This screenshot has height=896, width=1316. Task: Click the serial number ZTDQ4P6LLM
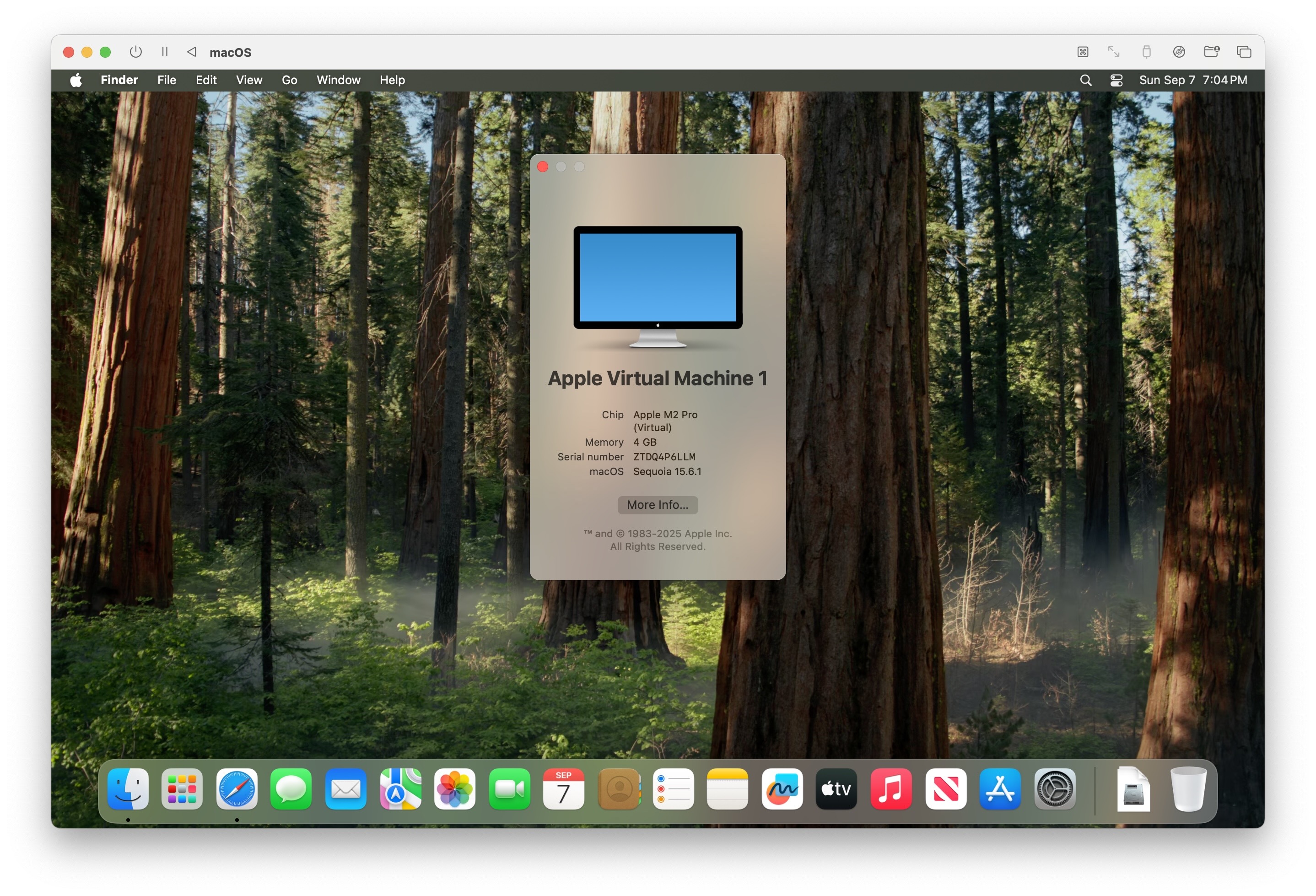click(x=664, y=457)
